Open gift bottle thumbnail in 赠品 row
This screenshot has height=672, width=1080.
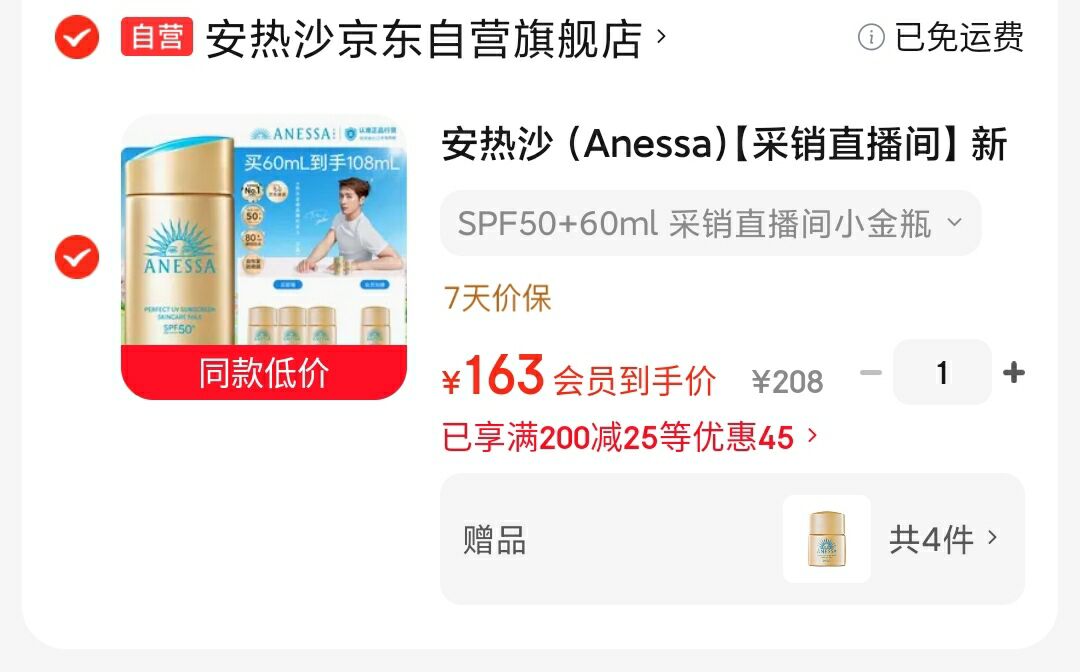point(827,539)
